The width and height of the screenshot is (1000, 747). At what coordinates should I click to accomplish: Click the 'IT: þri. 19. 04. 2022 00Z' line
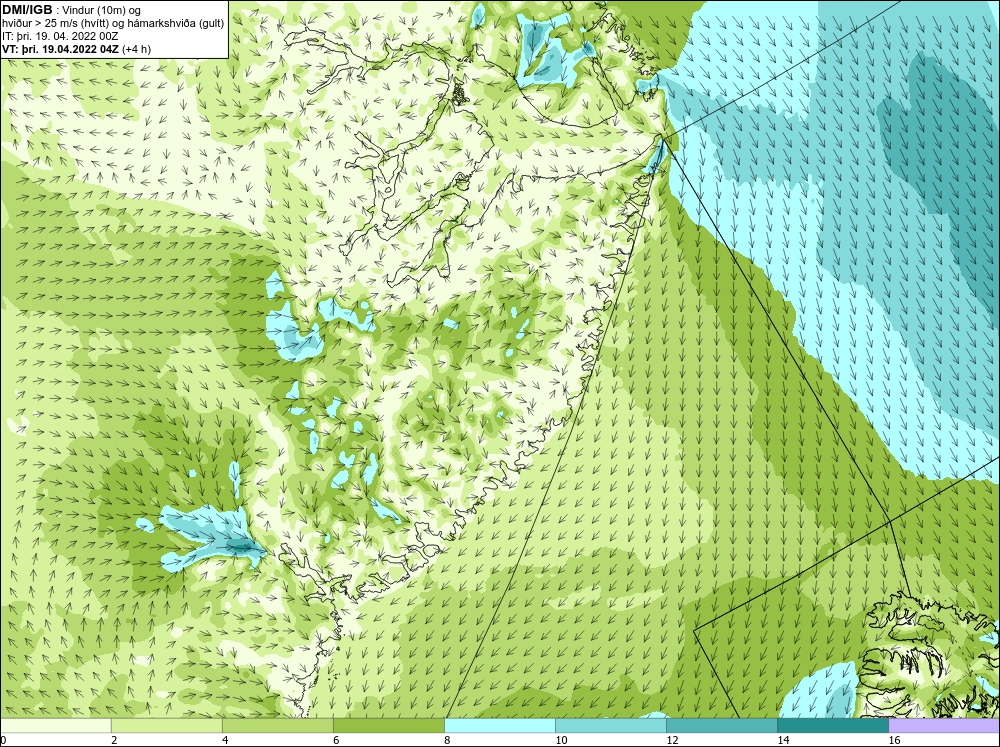click(x=60, y=36)
